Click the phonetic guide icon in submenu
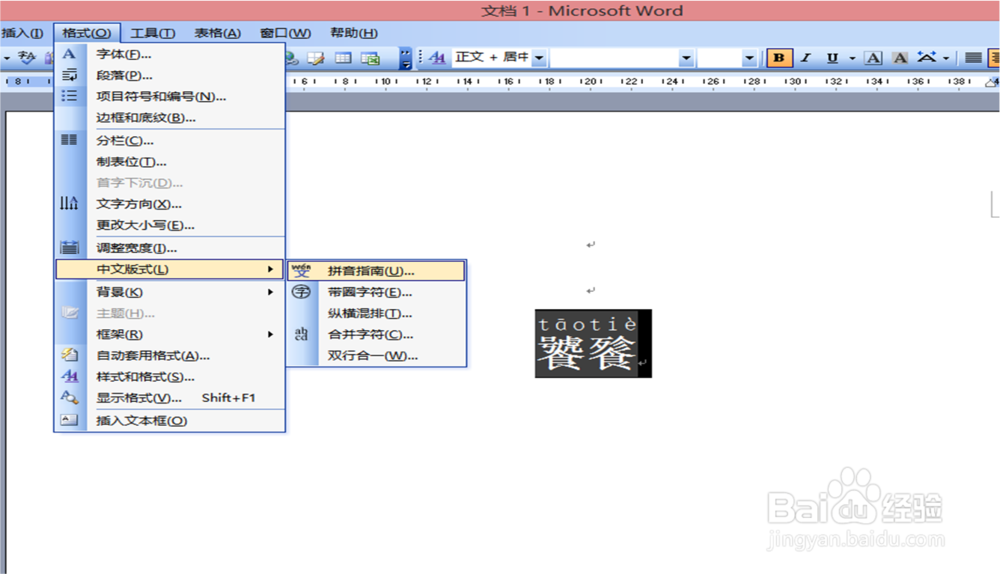Viewport: 1000px width, 574px height. coord(301,270)
